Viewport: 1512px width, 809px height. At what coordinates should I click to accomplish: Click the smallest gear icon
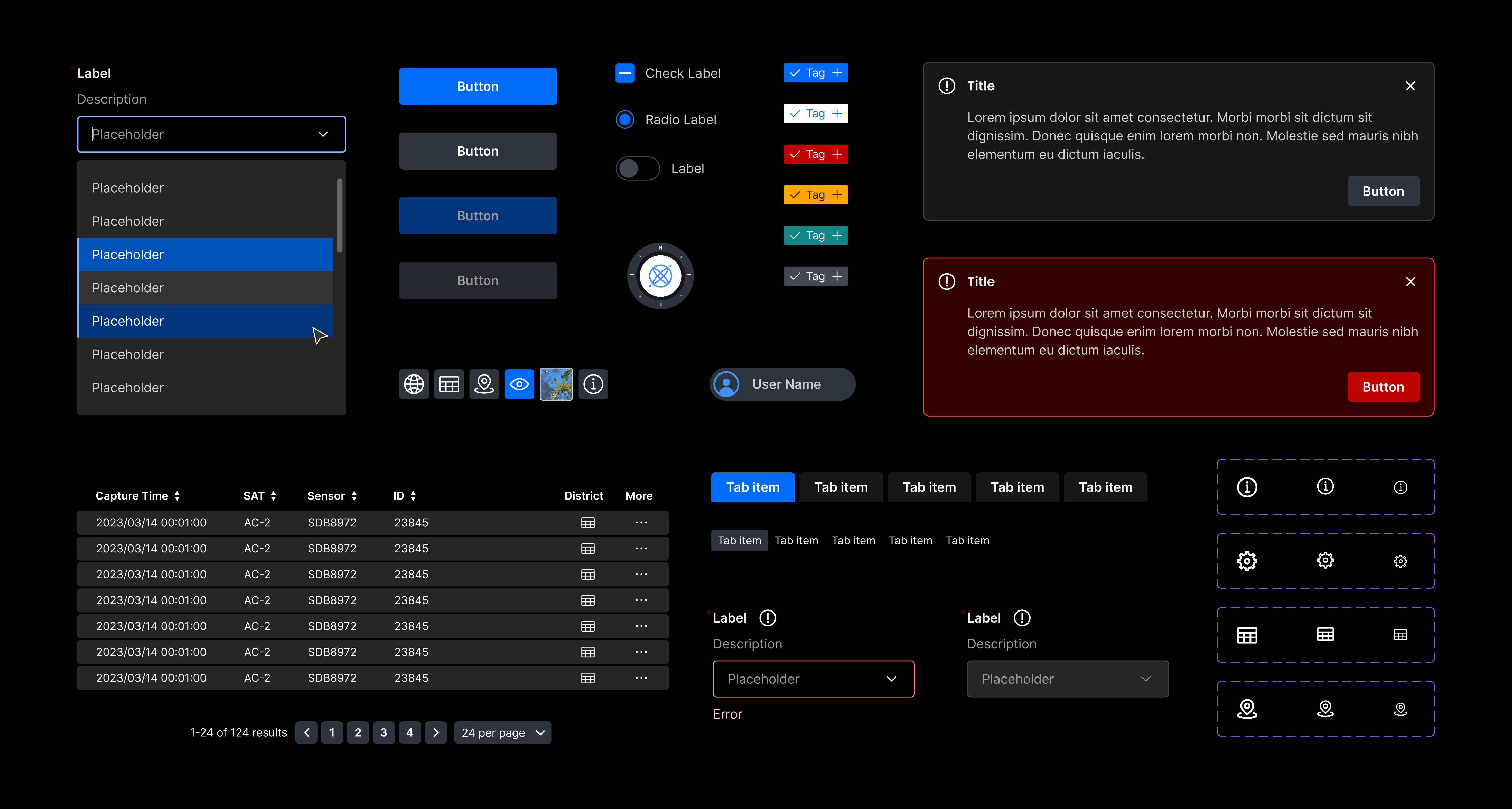(1401, 561)
